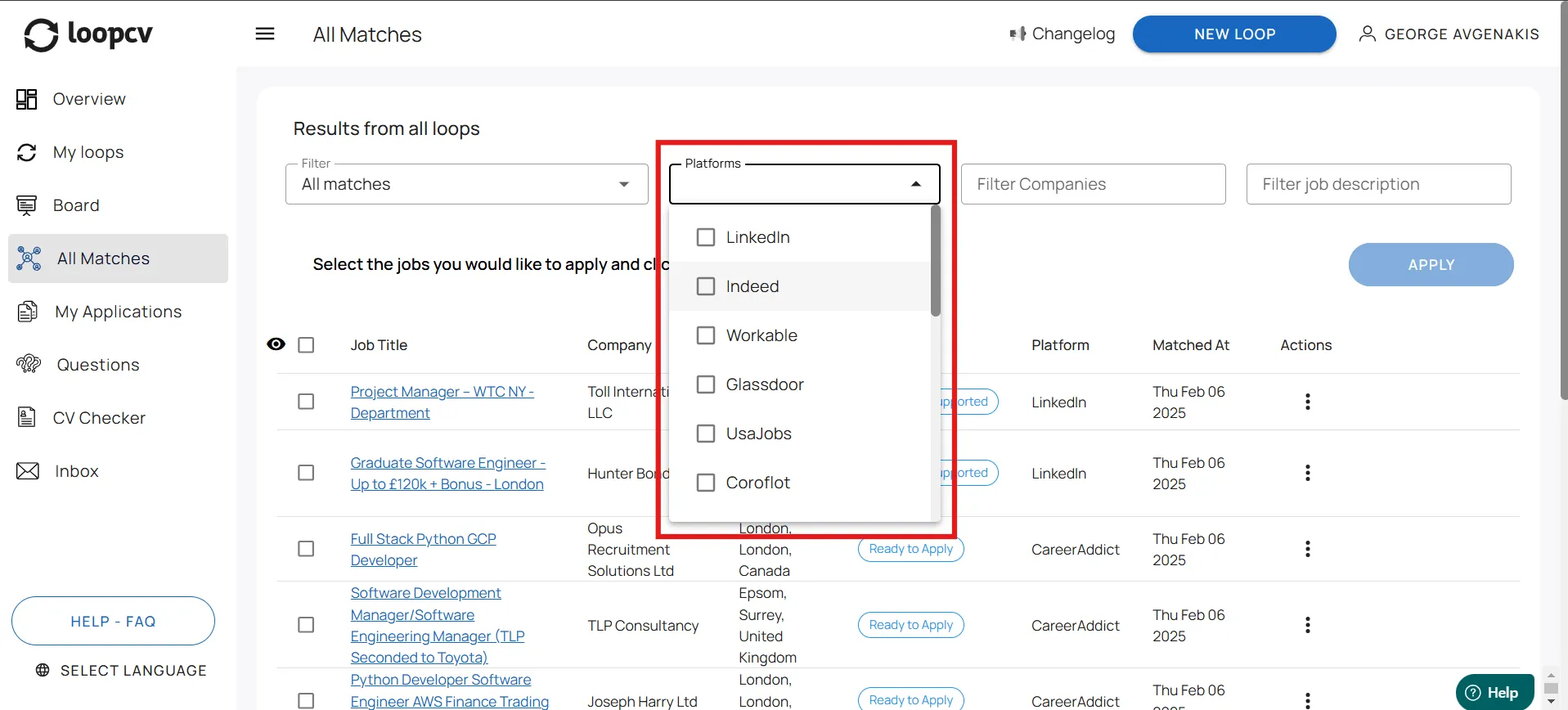
Task: Click the question mark Help widget
Action: click(1494, 693)
